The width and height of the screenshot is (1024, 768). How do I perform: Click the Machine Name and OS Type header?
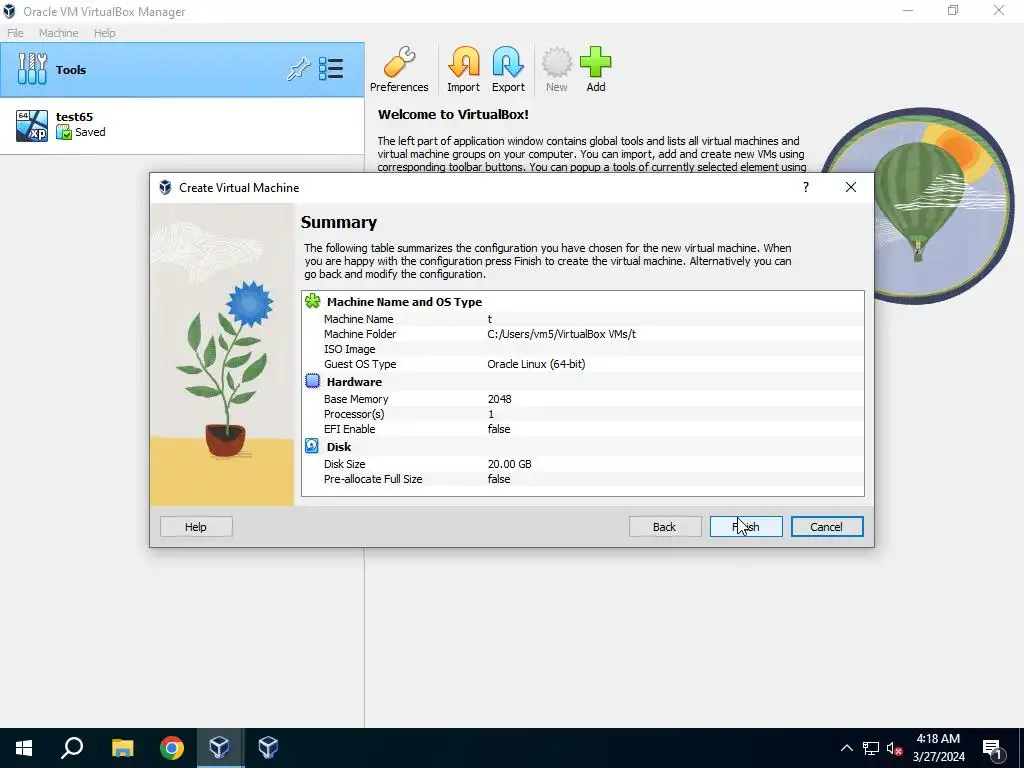404,302
